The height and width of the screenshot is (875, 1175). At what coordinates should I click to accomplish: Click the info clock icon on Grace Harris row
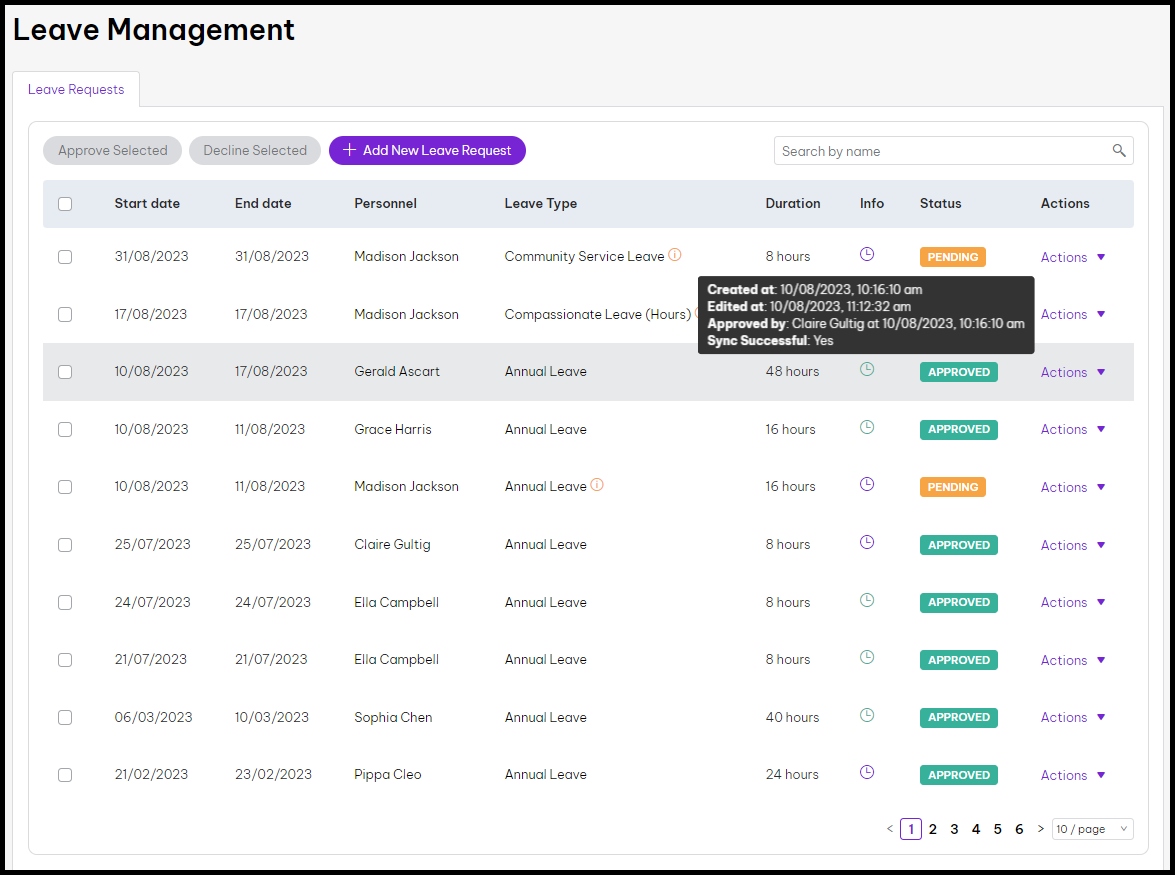867,428
